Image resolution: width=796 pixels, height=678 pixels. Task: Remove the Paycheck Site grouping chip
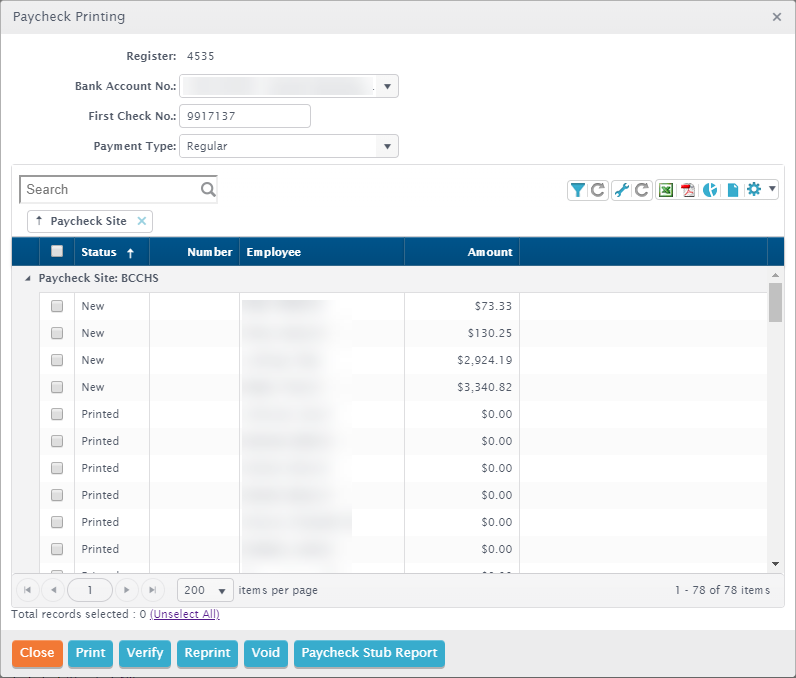[141, 221]
